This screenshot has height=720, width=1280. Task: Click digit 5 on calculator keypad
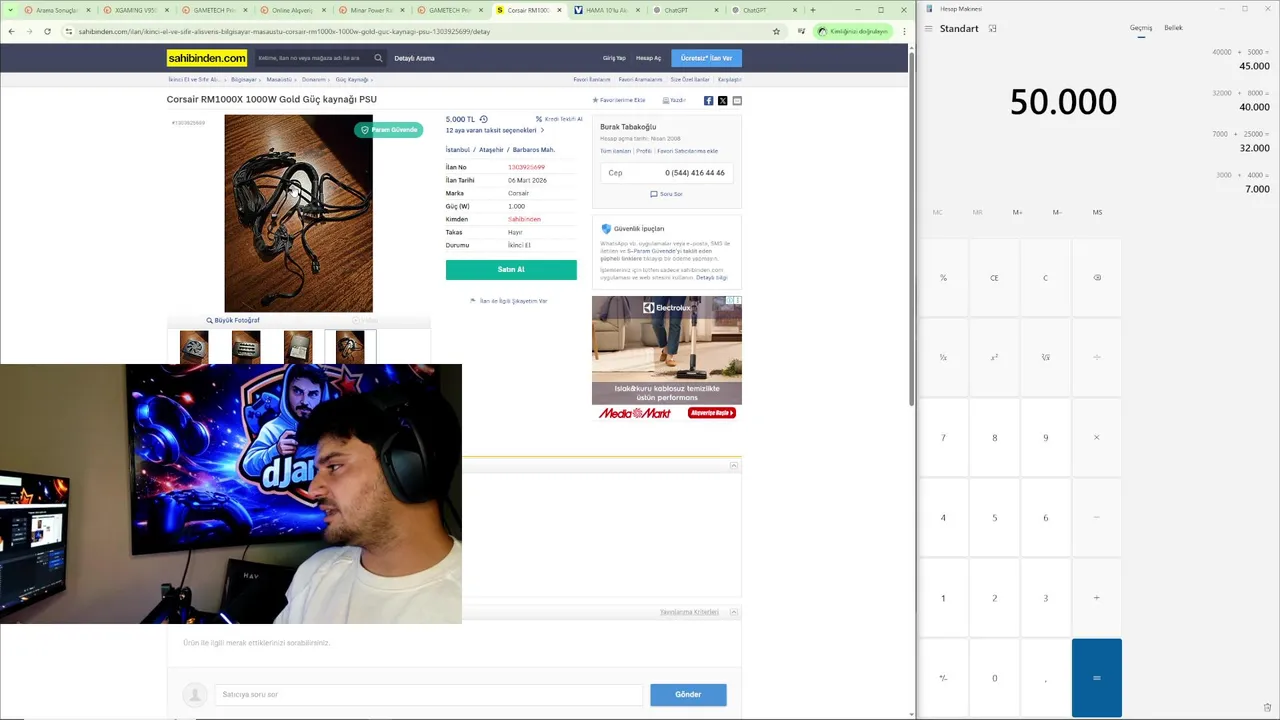[x=994, y=518]
